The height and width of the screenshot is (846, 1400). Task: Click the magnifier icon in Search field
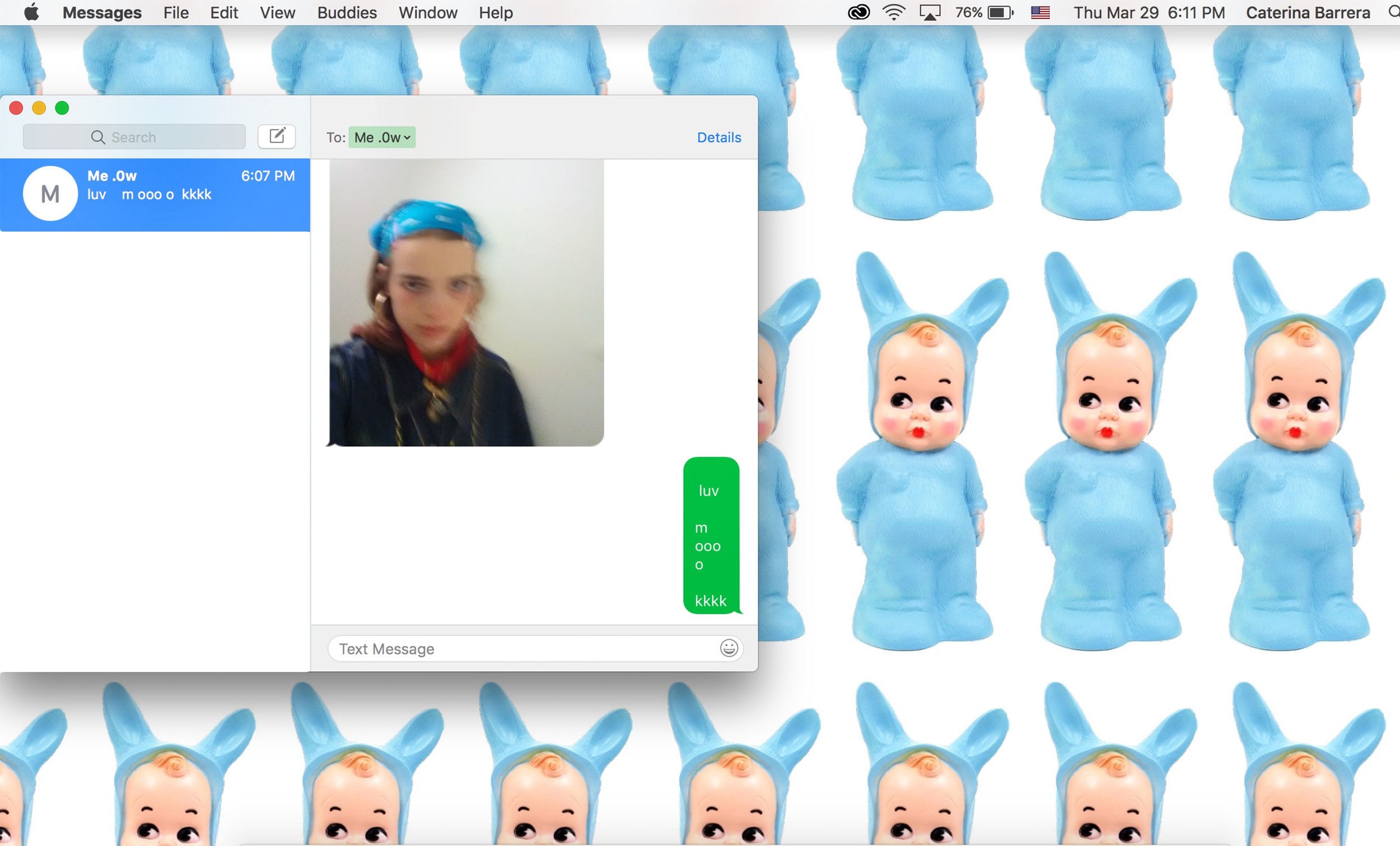[98, 137]
